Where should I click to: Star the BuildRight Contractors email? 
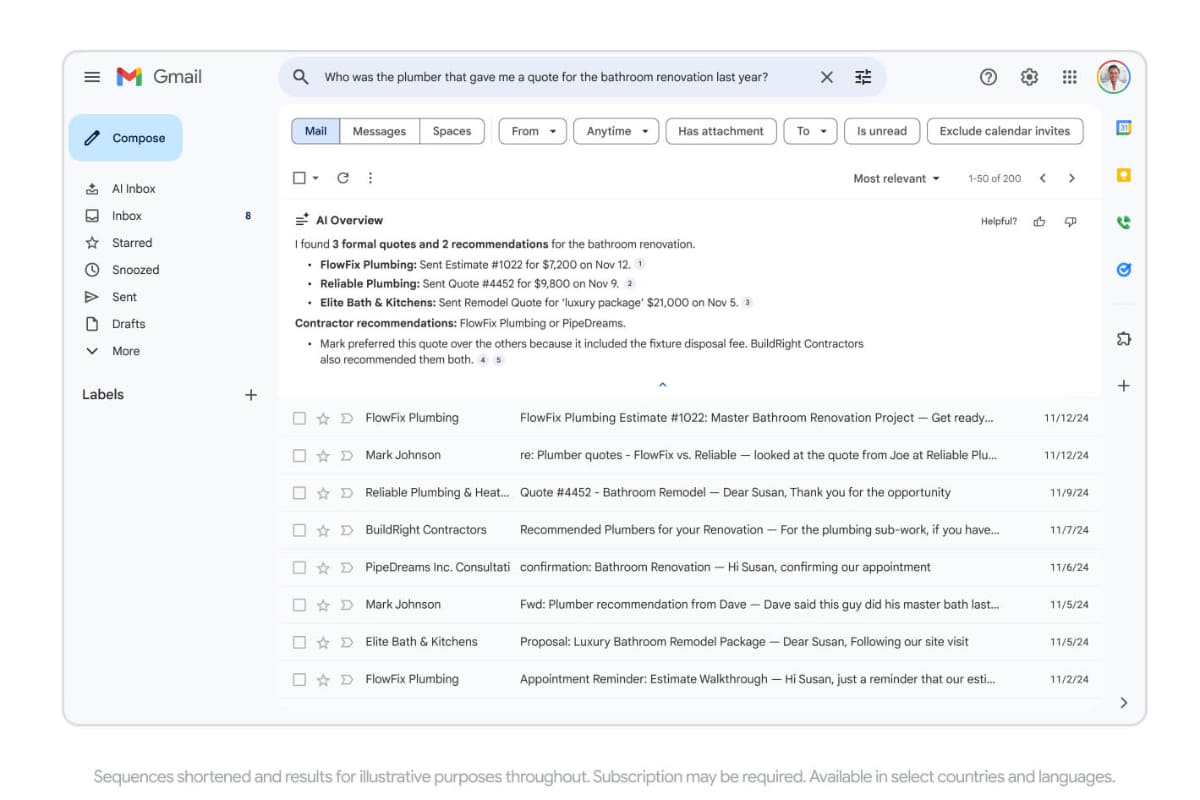323,530
